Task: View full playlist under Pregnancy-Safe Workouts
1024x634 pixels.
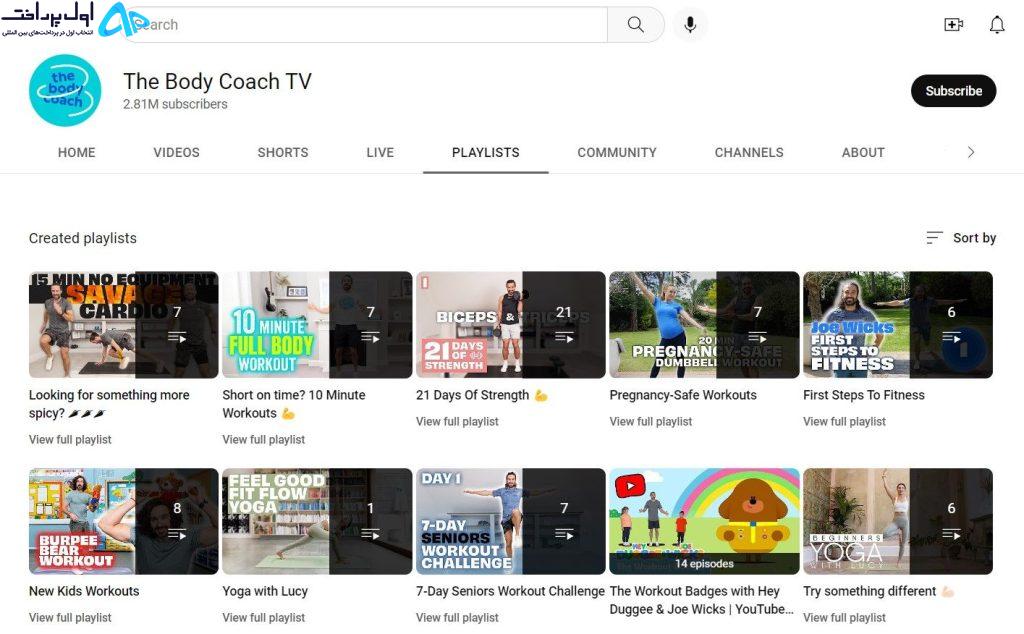Action: [650, 422]
